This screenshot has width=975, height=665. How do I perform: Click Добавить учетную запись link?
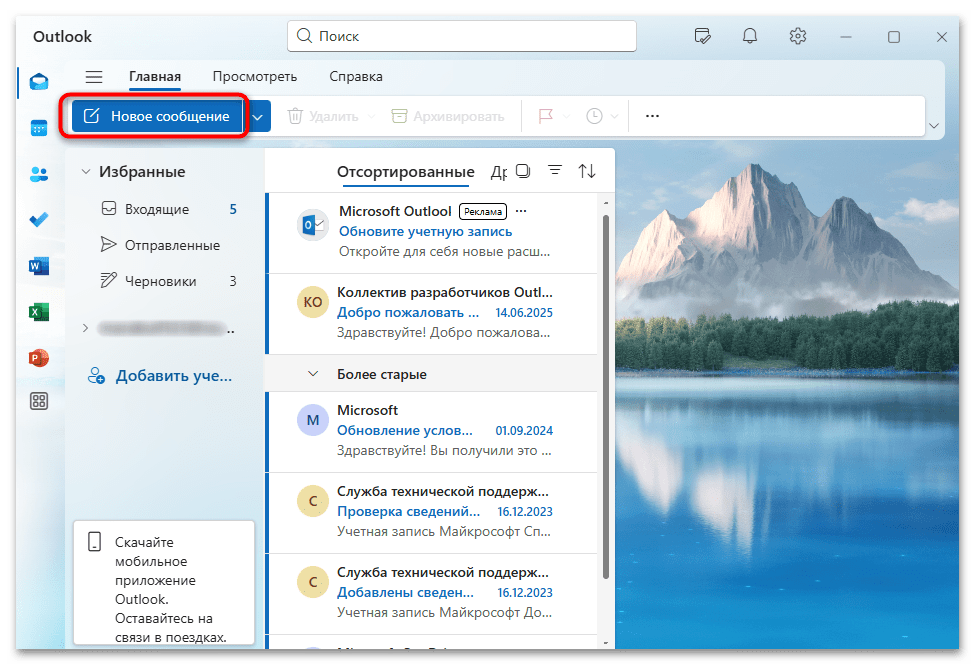[x=159, y=376]
